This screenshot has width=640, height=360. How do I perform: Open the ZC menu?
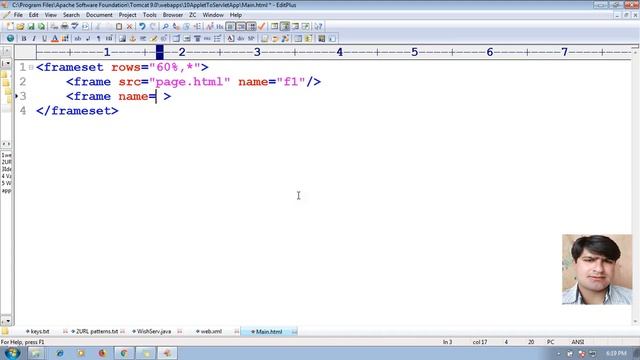[193, 15]
